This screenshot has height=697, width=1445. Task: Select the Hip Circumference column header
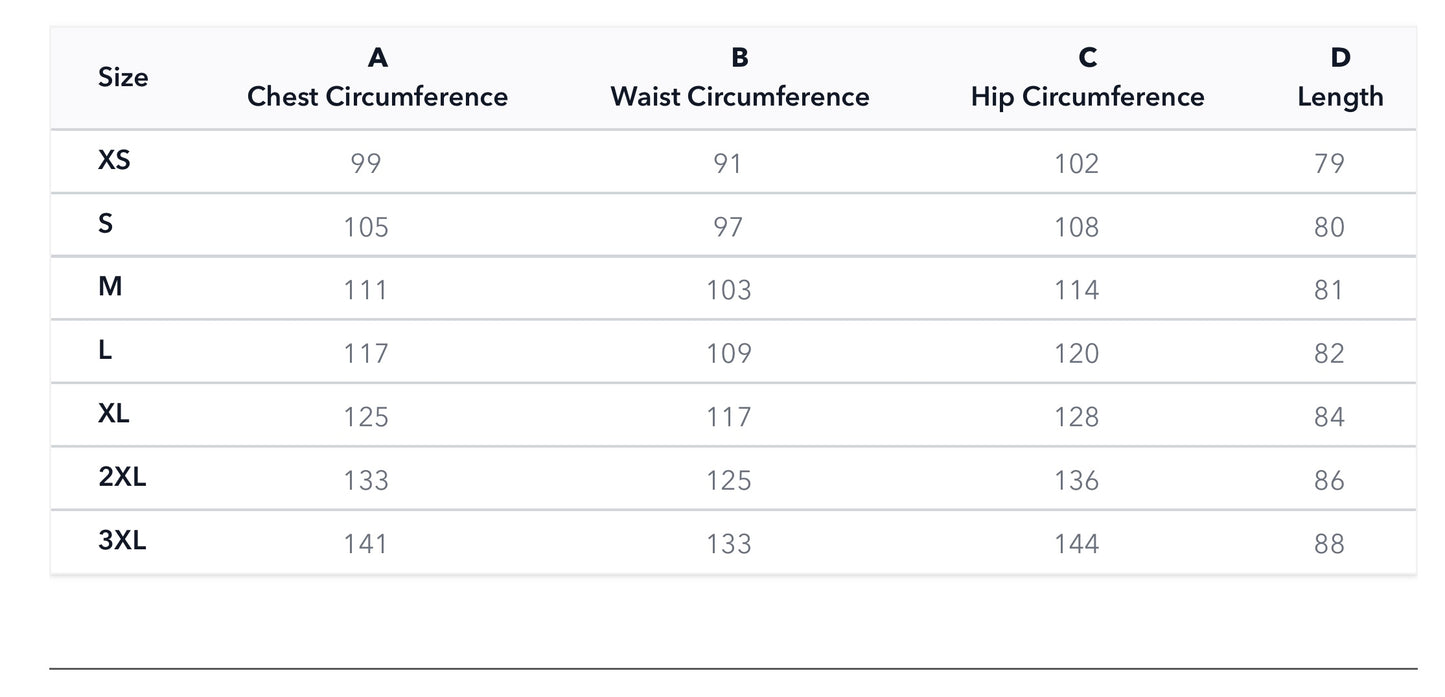(1087, 96)
